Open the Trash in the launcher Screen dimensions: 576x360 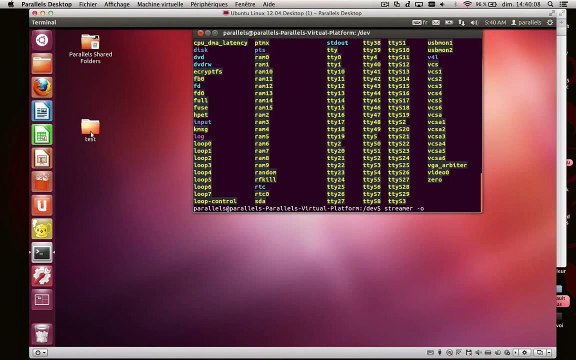tap(42, 334)
